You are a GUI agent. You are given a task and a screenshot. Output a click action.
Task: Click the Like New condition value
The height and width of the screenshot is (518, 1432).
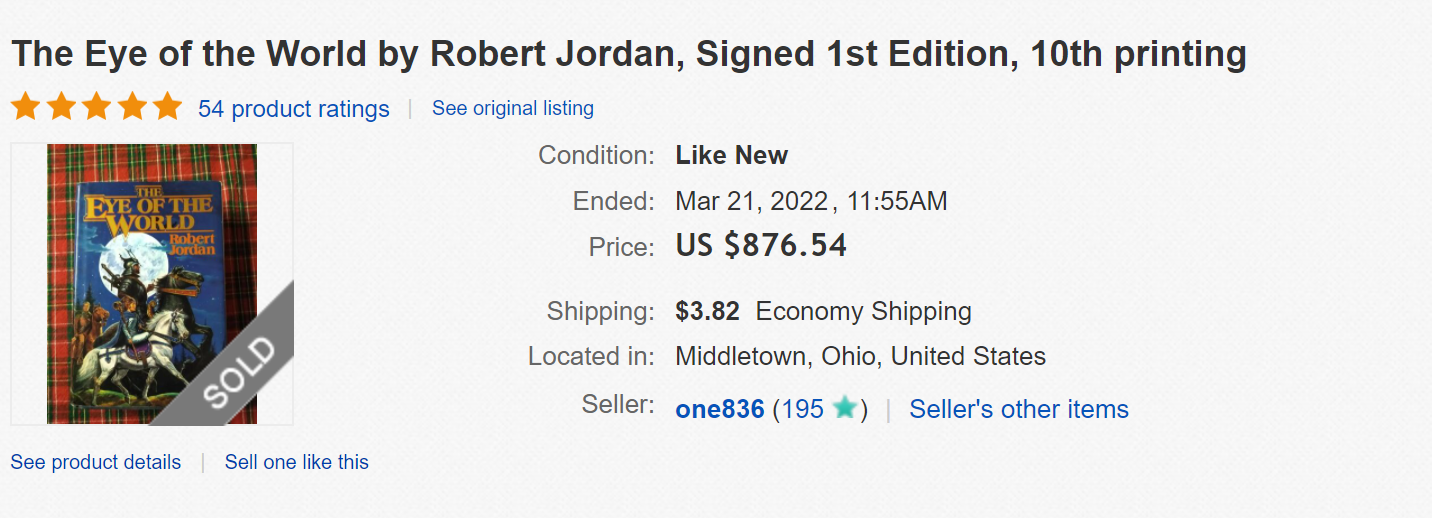click(731, 155)
